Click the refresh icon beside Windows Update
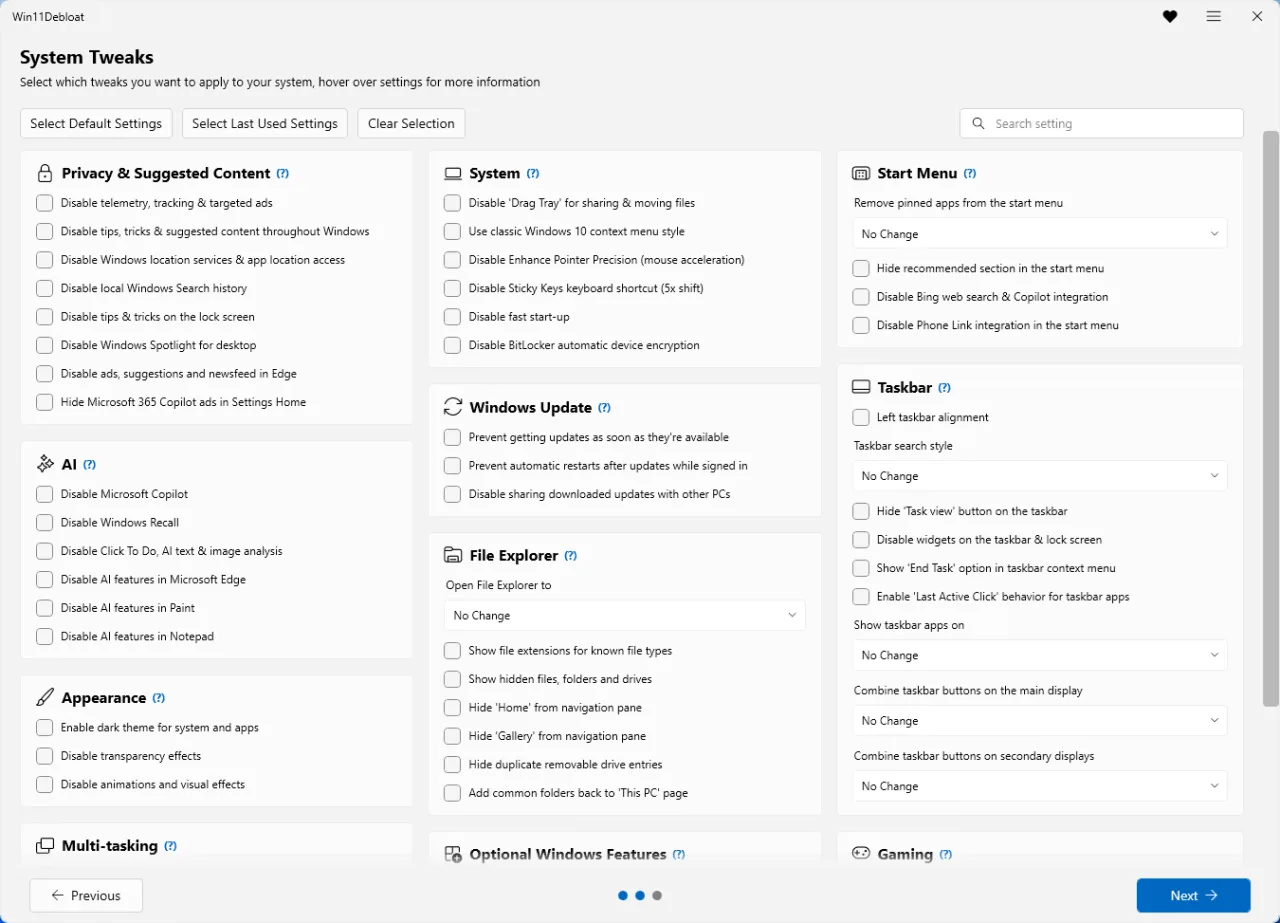This screenshot has width=1280, height=923. [x=452, y=407]
